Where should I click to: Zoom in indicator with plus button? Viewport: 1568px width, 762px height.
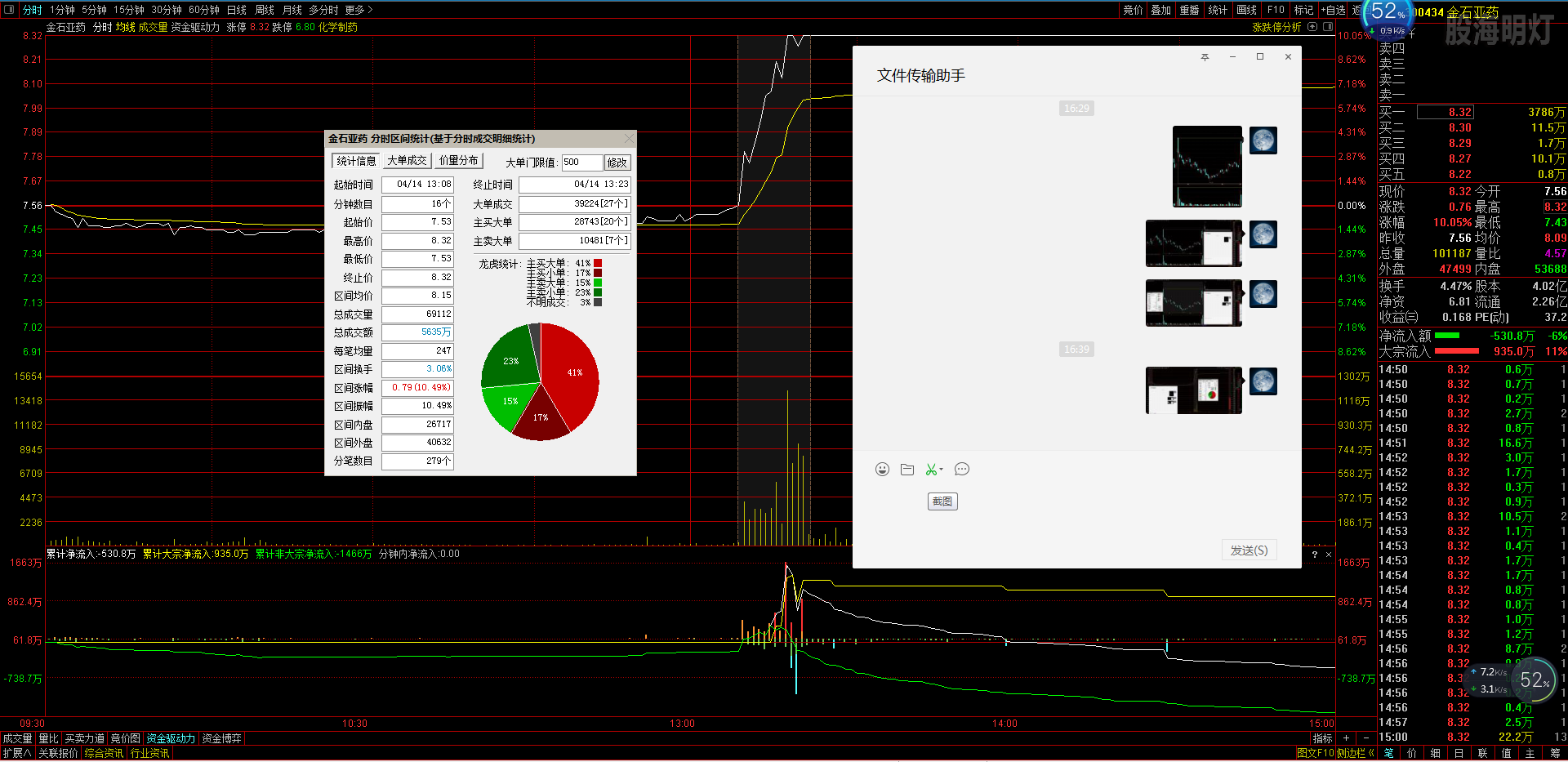click(x=1346, y=738)
